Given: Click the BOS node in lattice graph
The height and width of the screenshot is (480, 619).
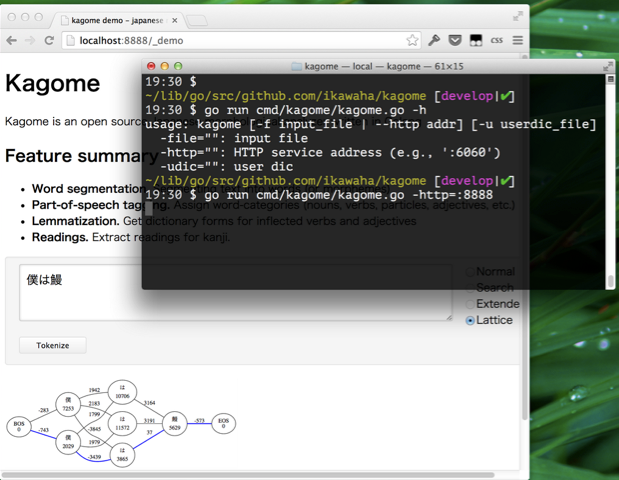Looking at the screenshot, I should [19, 426].
